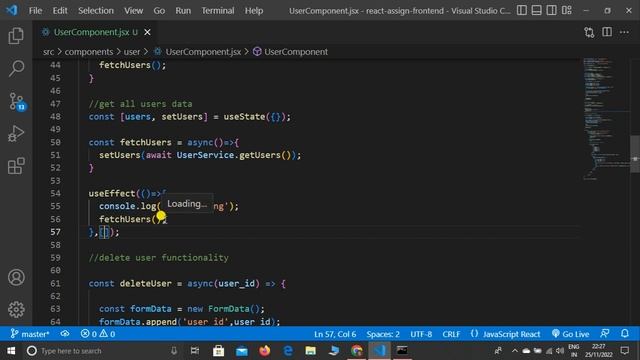This screenshot has width=640, height=360.
Task: Open Task View on taskbar
Action: point(195,351)
